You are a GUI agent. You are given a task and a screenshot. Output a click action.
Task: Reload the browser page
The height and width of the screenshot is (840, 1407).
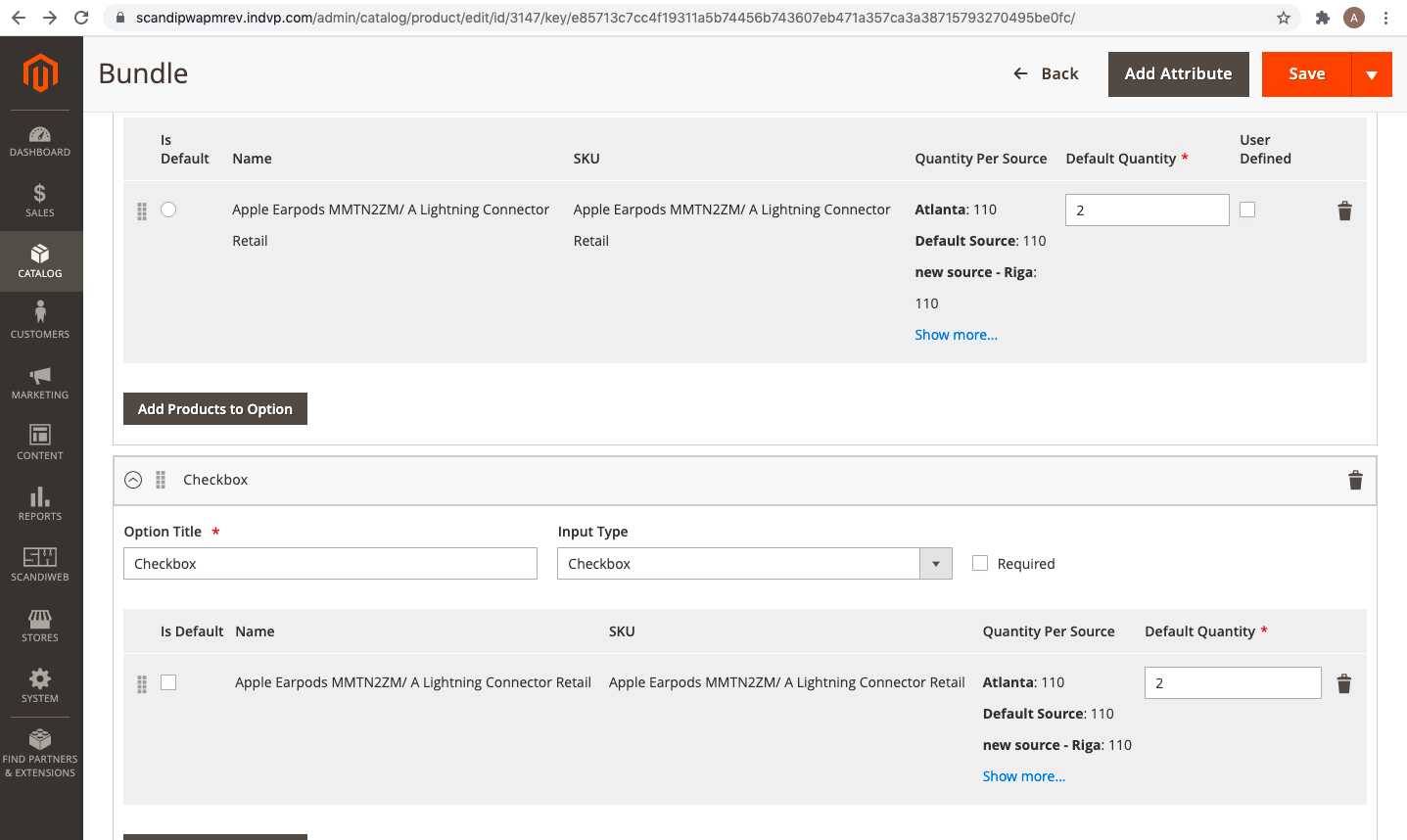[81, 18]
